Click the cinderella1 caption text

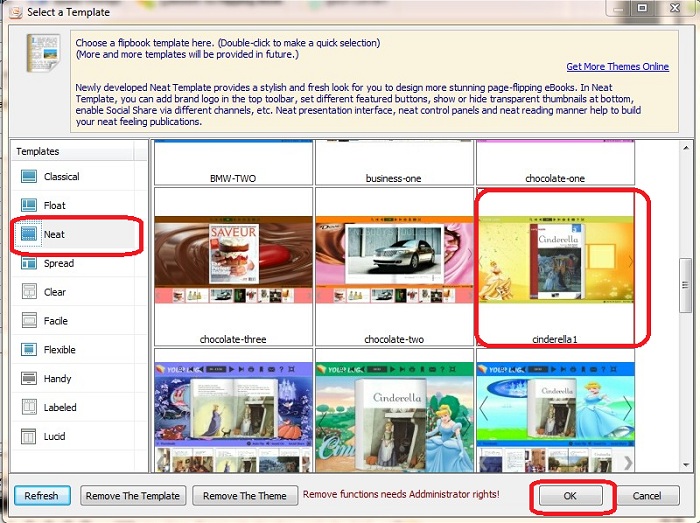coord(554,339)
